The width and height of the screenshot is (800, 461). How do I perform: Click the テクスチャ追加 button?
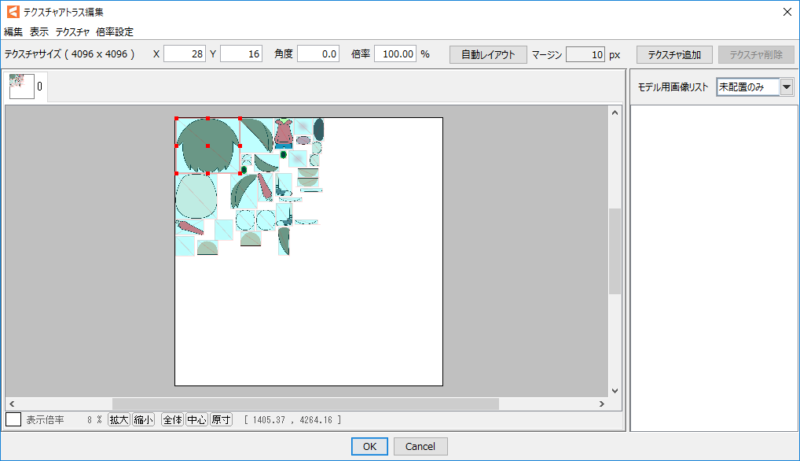click(674, 55)
